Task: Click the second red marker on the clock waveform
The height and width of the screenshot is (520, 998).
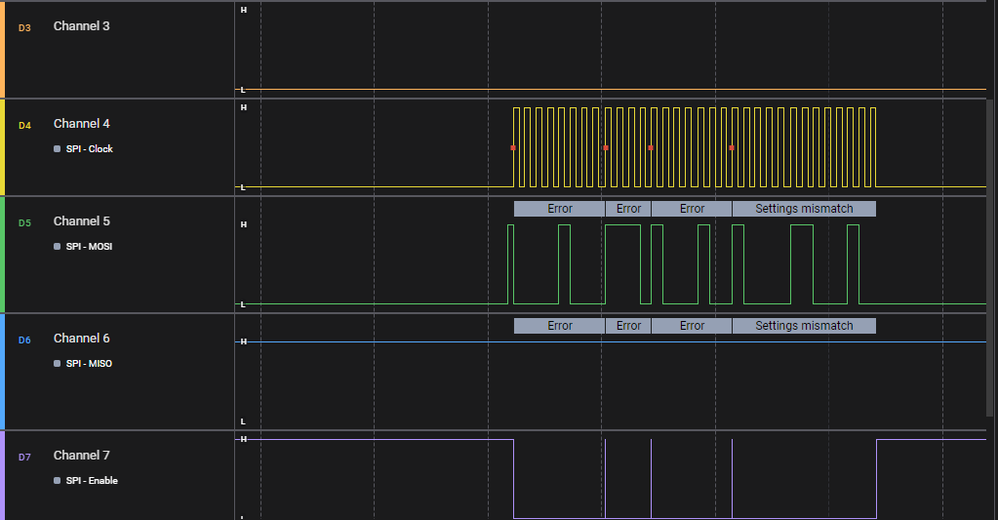Action: [605, 148]
